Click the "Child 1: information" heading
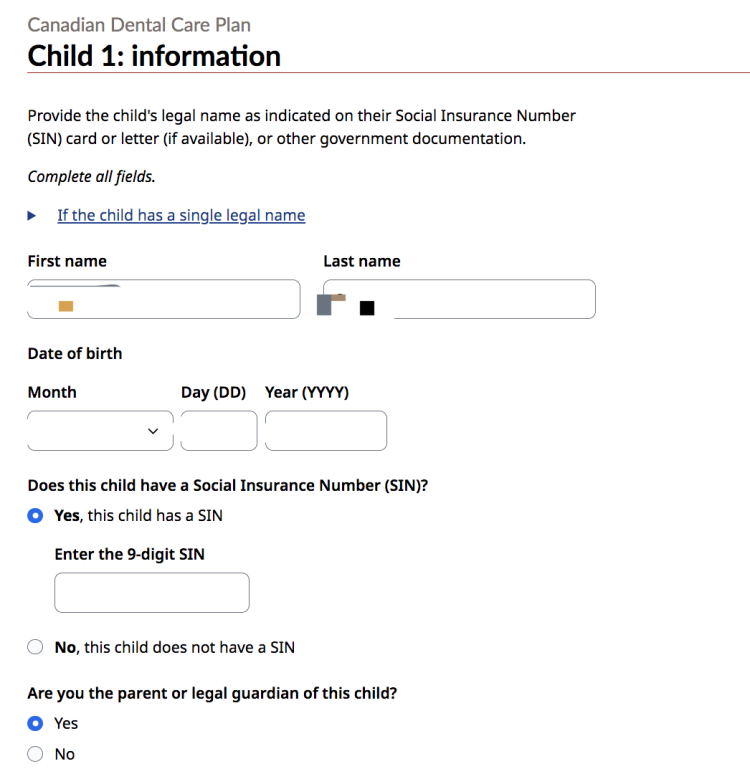Image resolution: width=750 pixels, height=784 pixels. [x=154, y=56]
